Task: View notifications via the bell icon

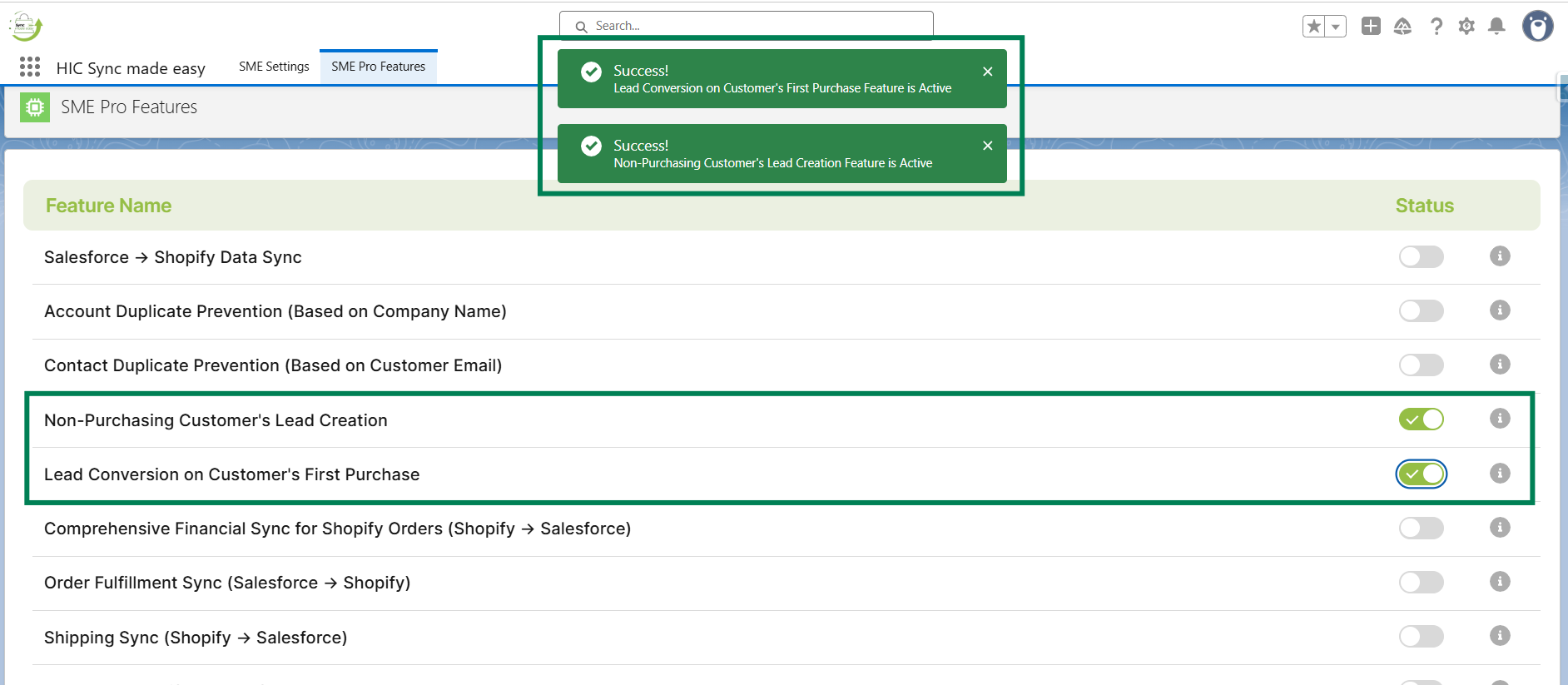Action: [x=1496, y=27]
